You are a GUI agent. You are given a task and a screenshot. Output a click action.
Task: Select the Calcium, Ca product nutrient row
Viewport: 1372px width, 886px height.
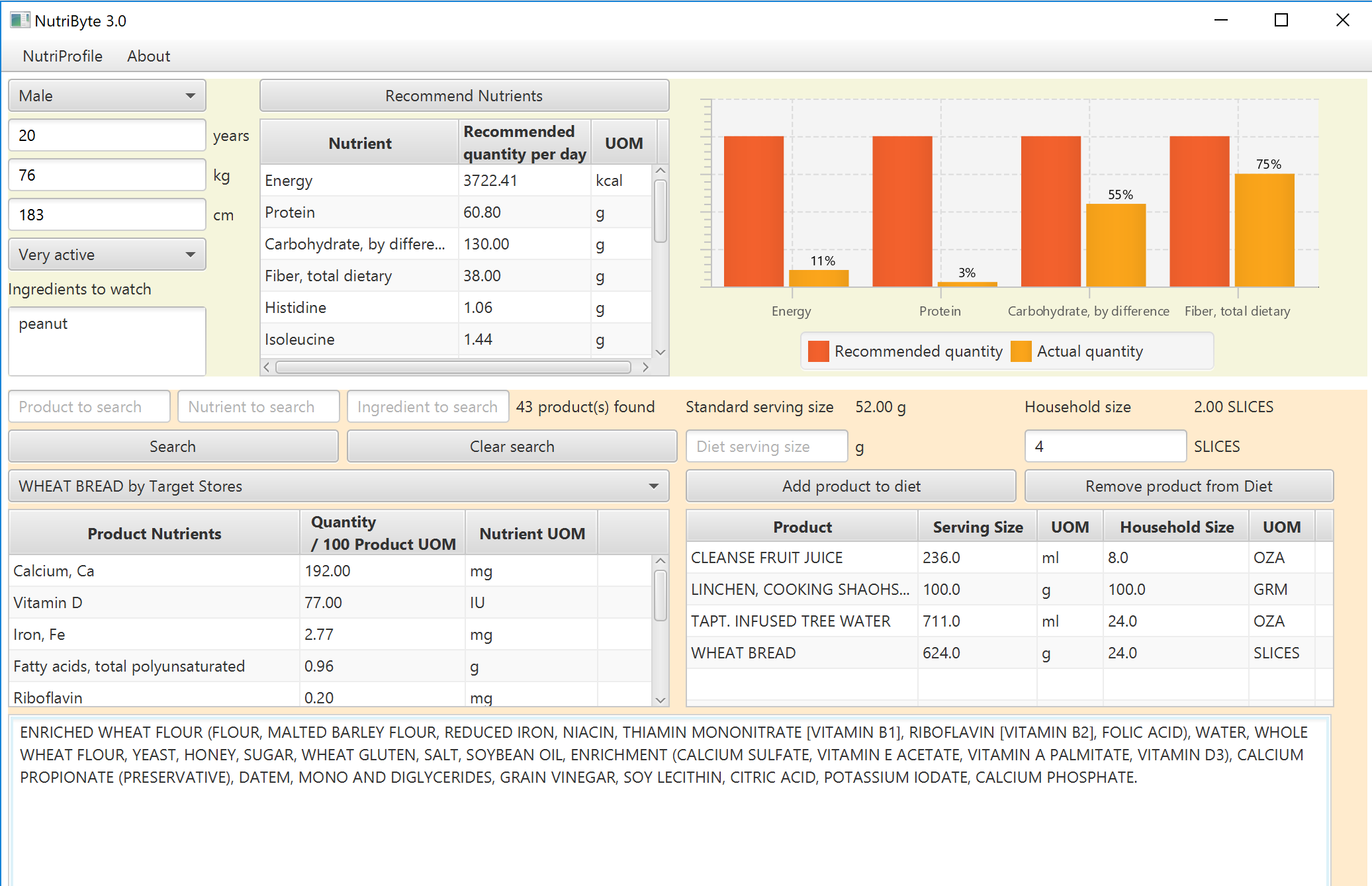pyautogui.click(x=331, y=571)
